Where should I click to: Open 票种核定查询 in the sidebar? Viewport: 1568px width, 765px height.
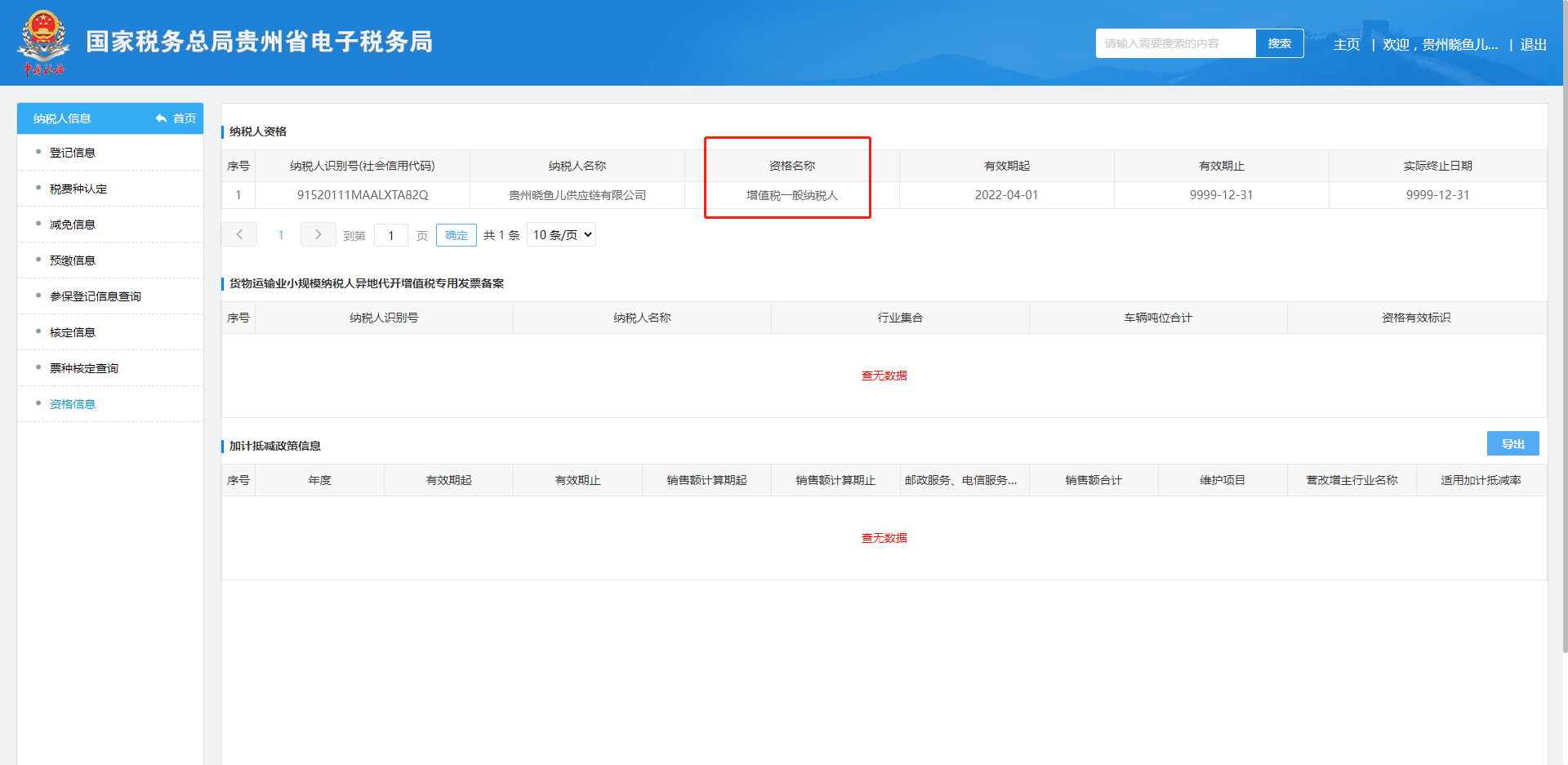[84, 368]
